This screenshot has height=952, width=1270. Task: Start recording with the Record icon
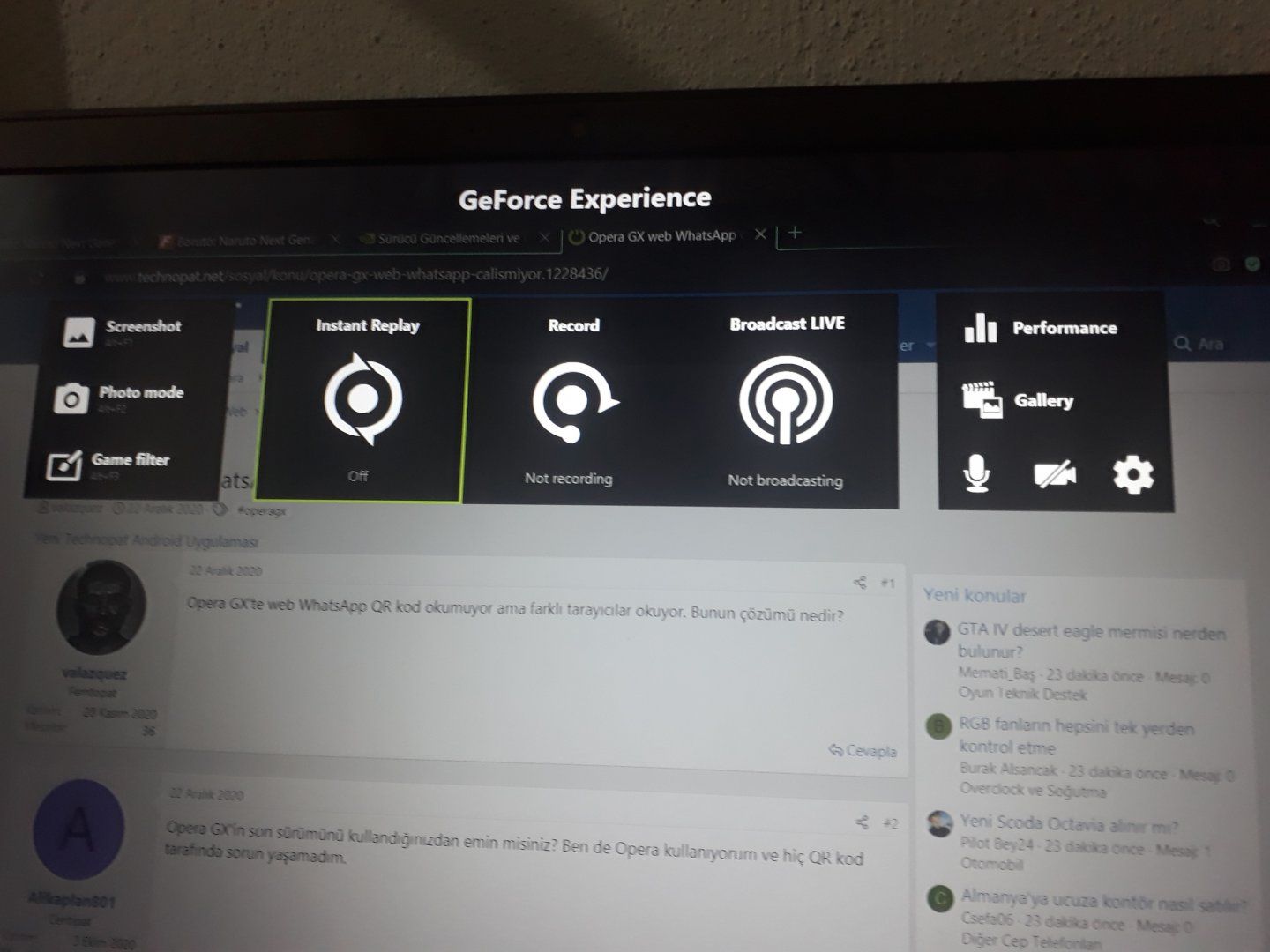click(574, 400)
